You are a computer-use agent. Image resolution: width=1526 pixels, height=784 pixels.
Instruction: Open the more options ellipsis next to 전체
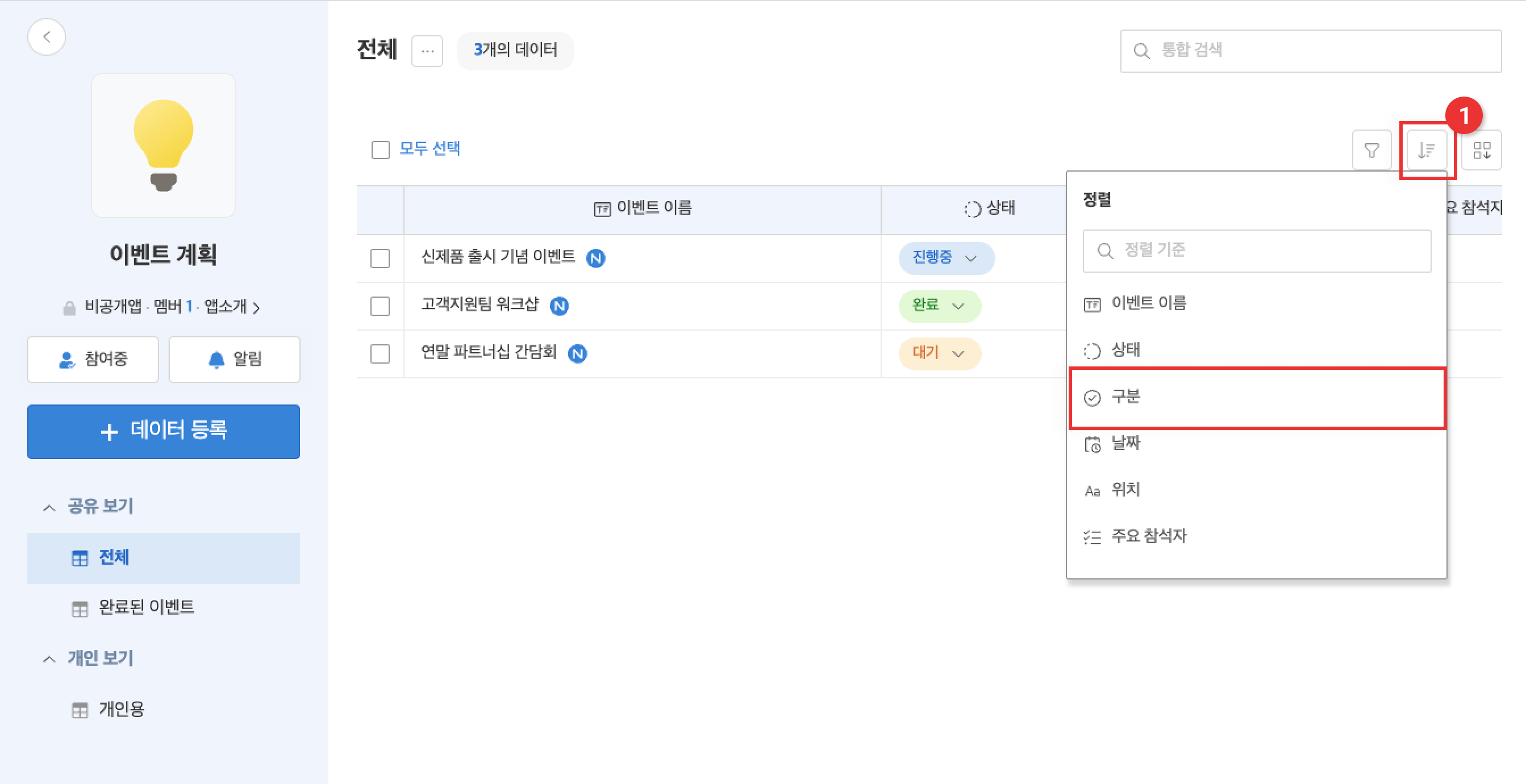click(x=427, y=51)
